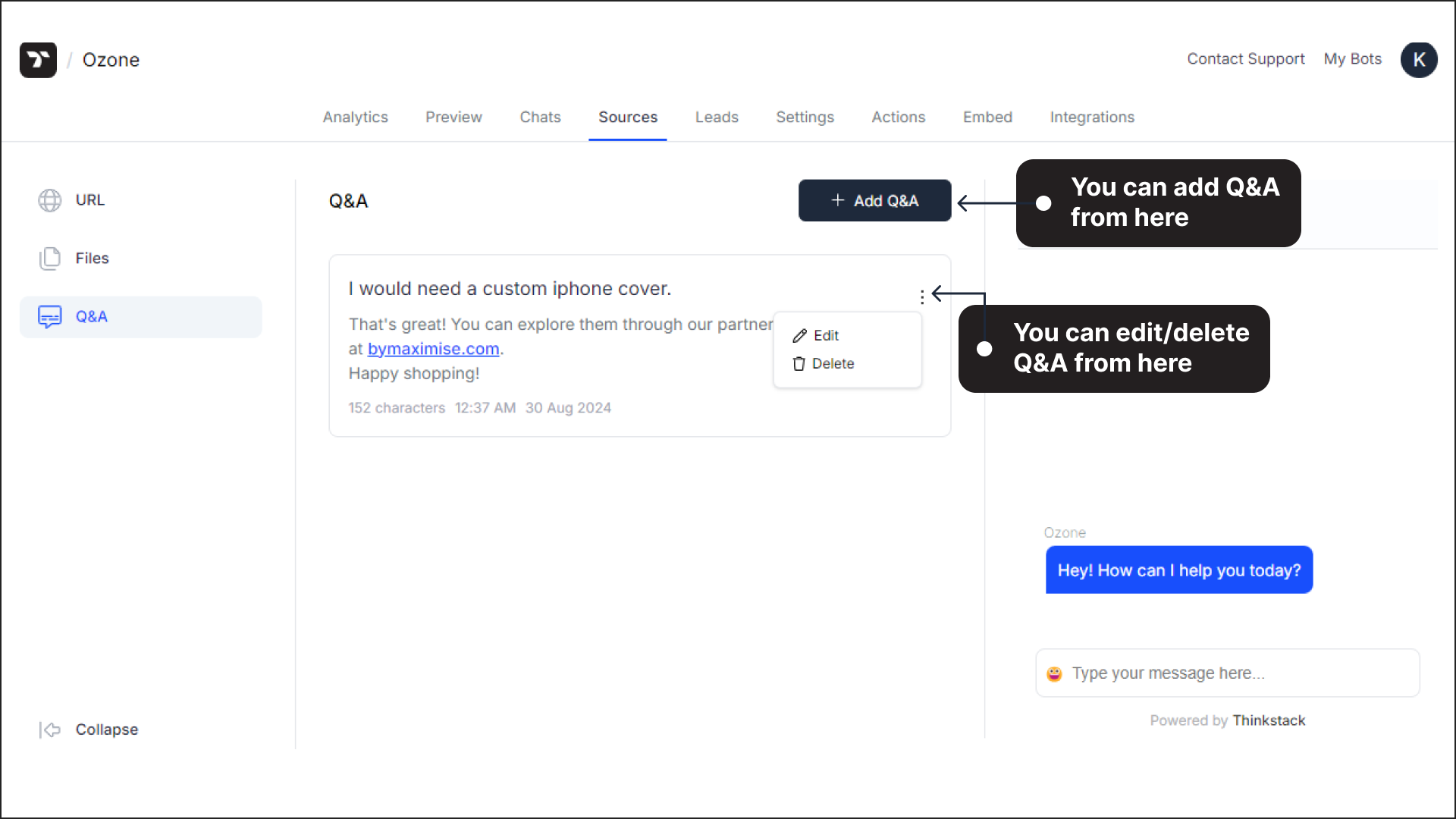Viewport: 1456px width, 819px height.
Task: Switch to the Analytics tab
Action: click(355, 117)
